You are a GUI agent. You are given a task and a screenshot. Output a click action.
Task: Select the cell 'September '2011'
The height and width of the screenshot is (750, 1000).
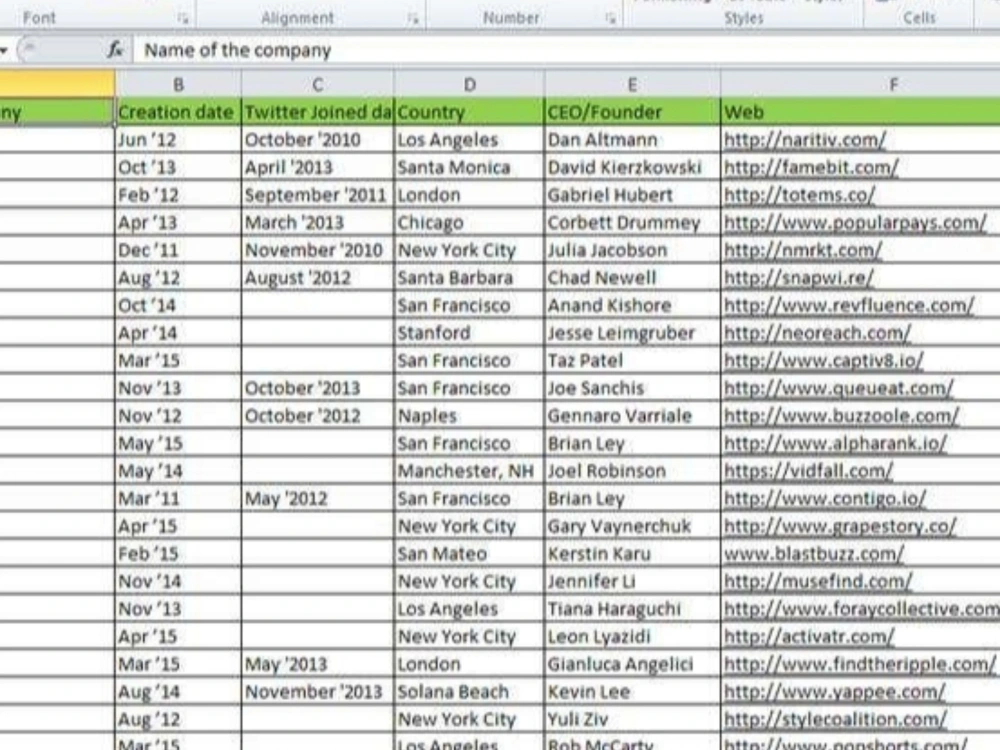pyautogui.click(x=318, y=195)
